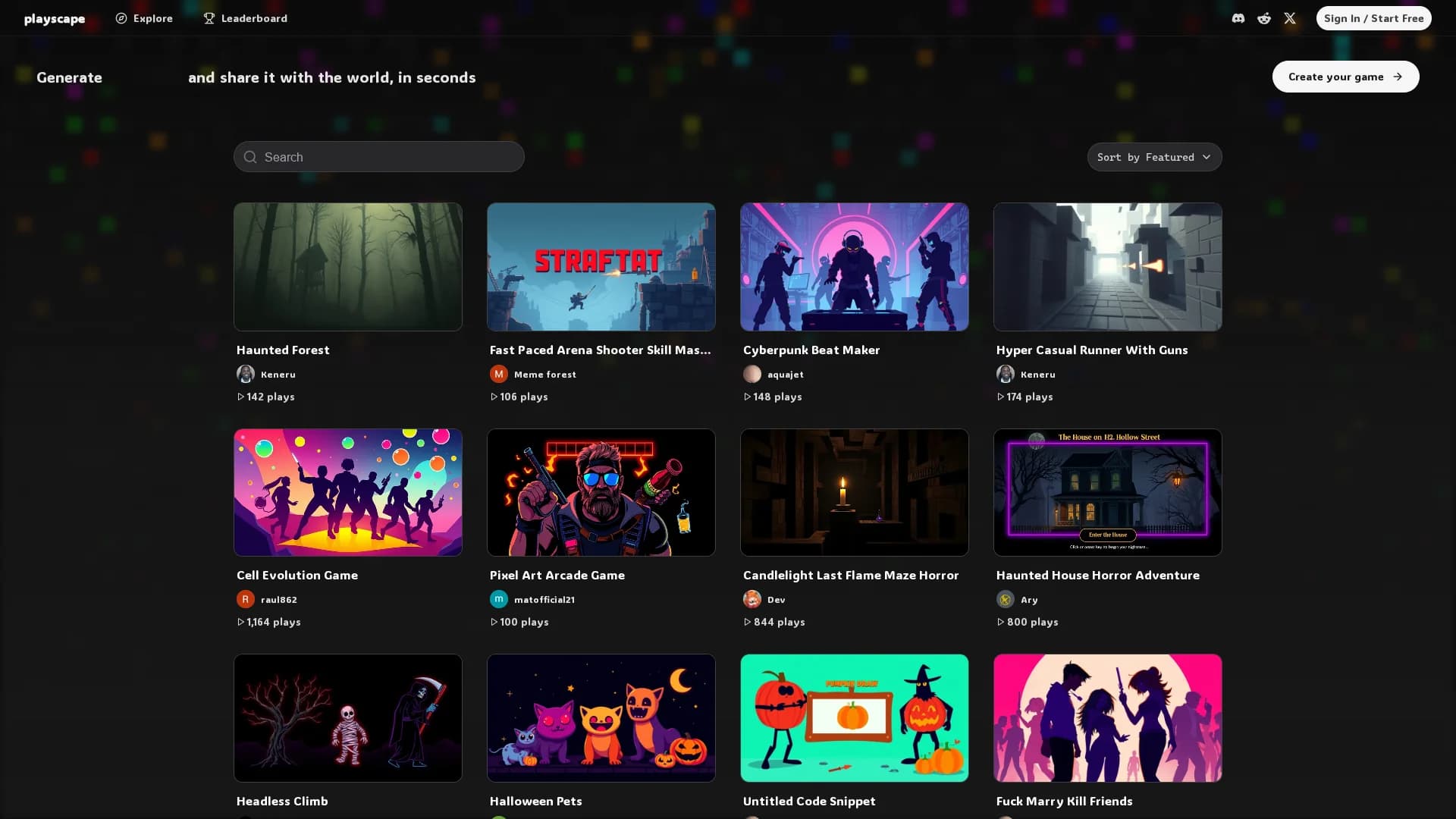Open Cell Evolution Game thumbnail

coord(348,493)
